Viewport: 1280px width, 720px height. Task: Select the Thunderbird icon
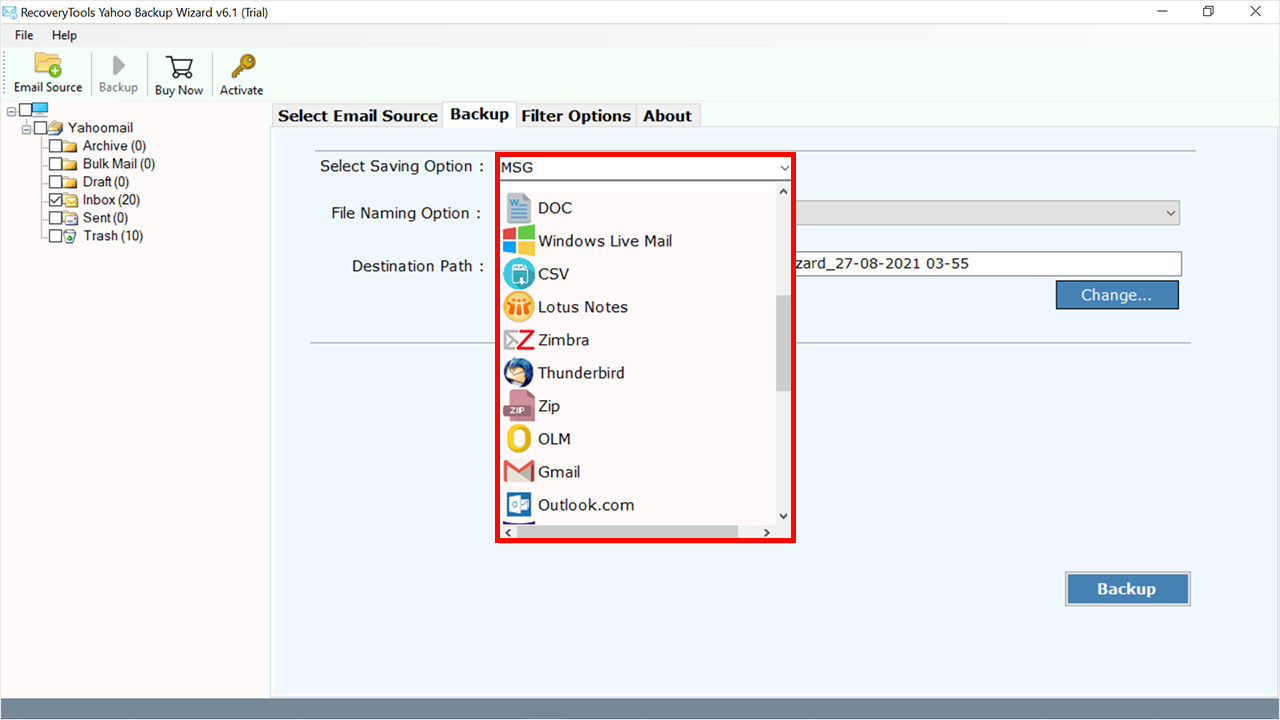click(x=518, y=373)
